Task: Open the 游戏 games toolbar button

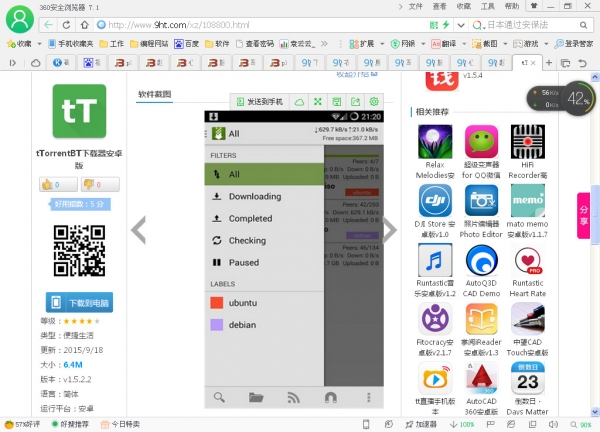Action: 526,44
